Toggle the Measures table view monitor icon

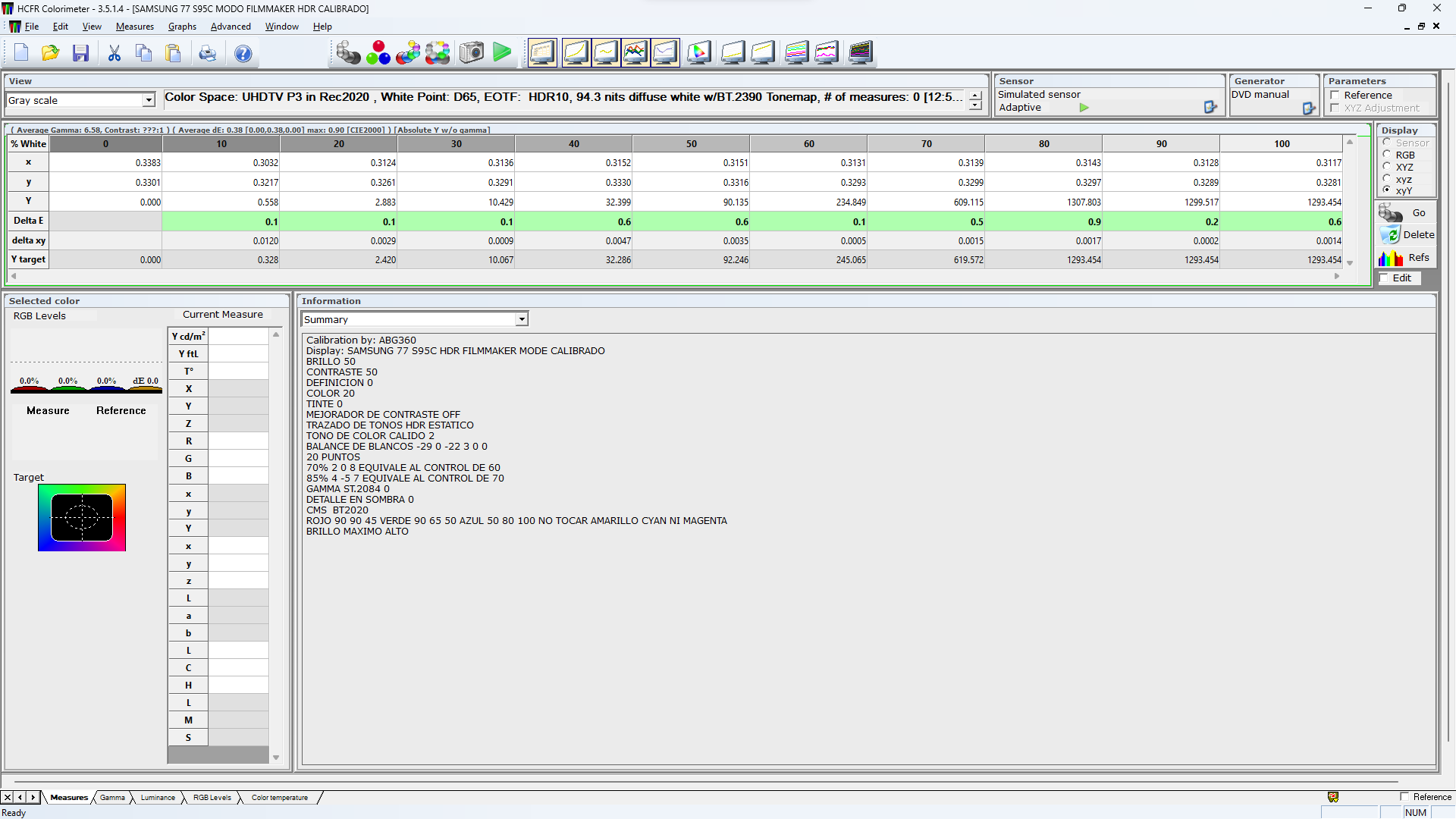tap(543, 52)
